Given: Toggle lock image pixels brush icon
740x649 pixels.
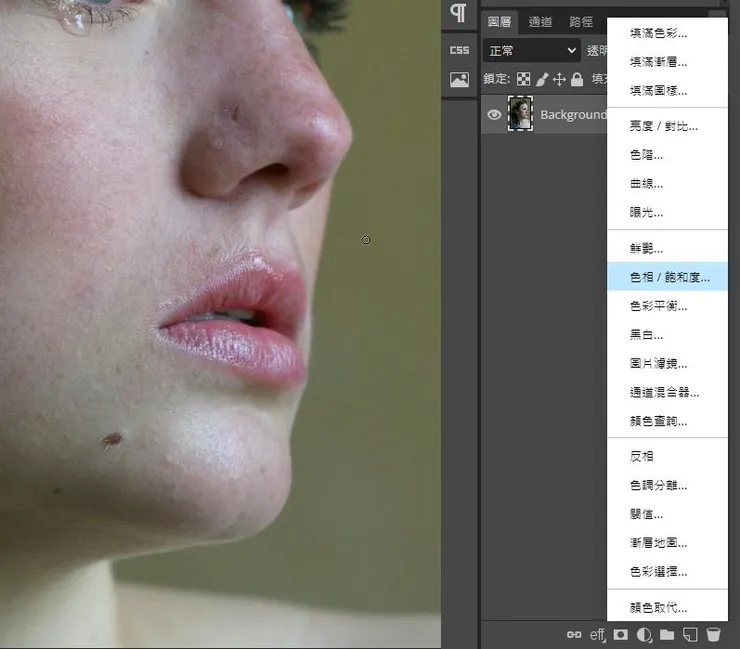Looking at the screenshot, I should point(542,79).
